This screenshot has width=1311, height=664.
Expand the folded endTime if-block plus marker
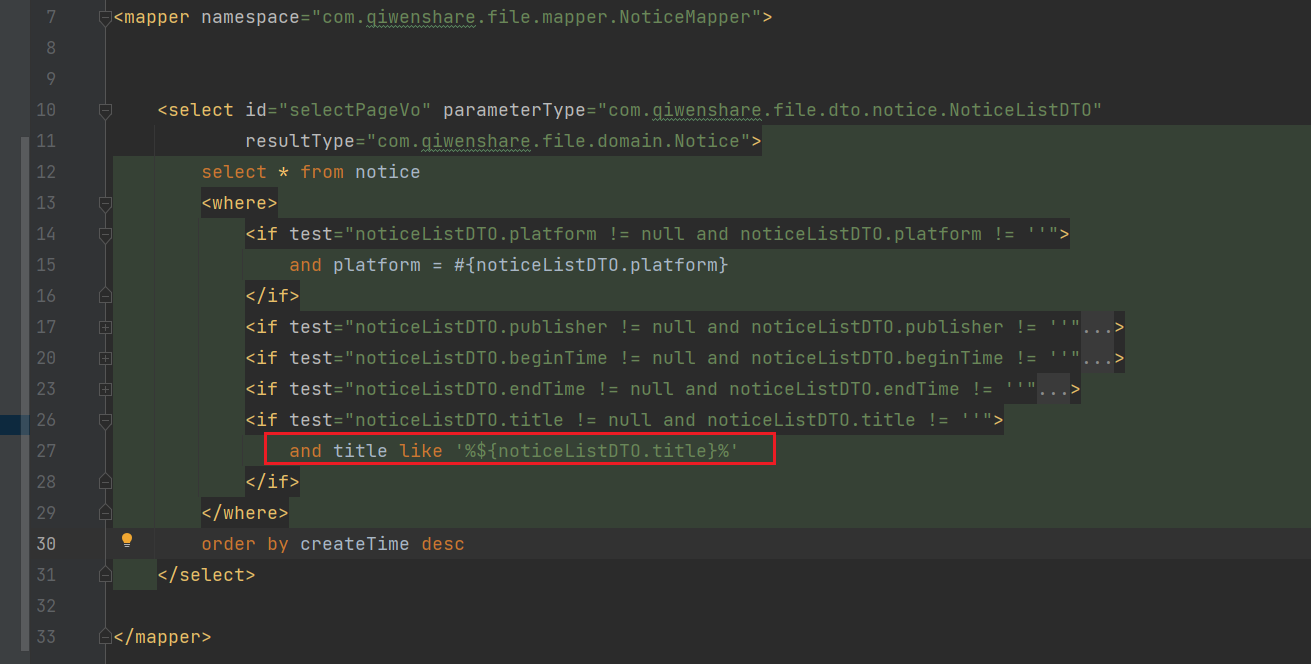(105, 389)
